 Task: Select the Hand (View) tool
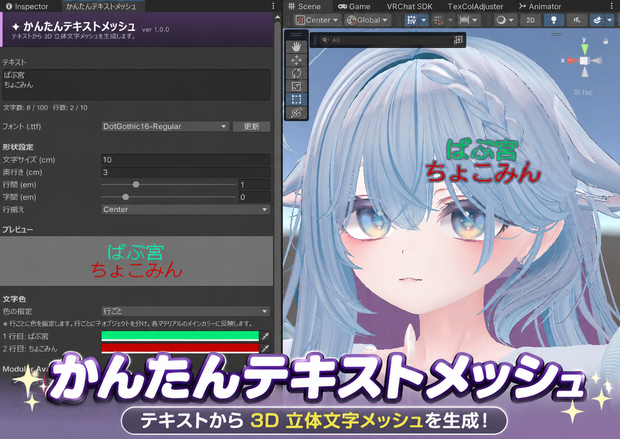pyautogui.click(x=296, y=47)
